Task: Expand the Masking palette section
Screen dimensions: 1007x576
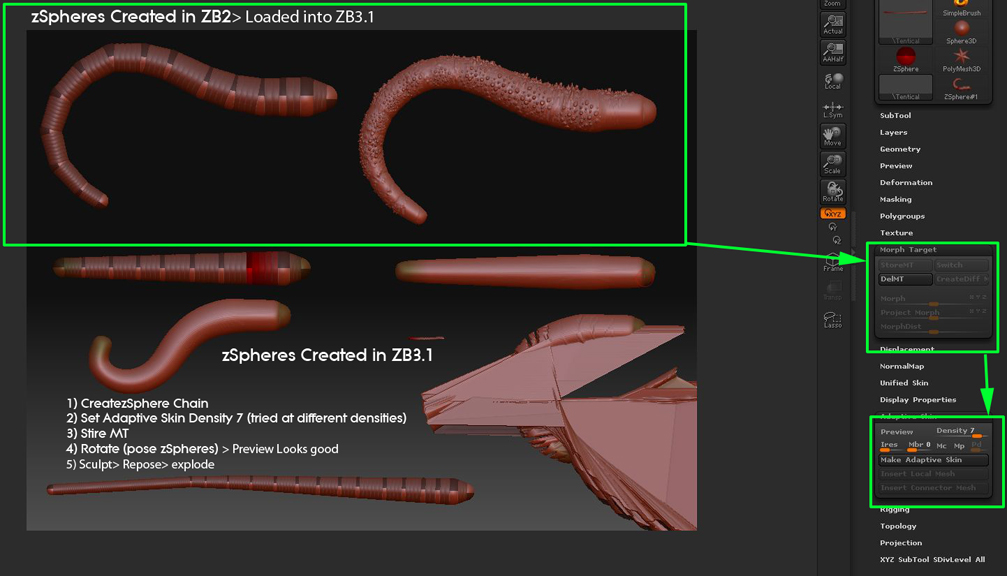Action: pyautogui.click(x=895, y=199)
